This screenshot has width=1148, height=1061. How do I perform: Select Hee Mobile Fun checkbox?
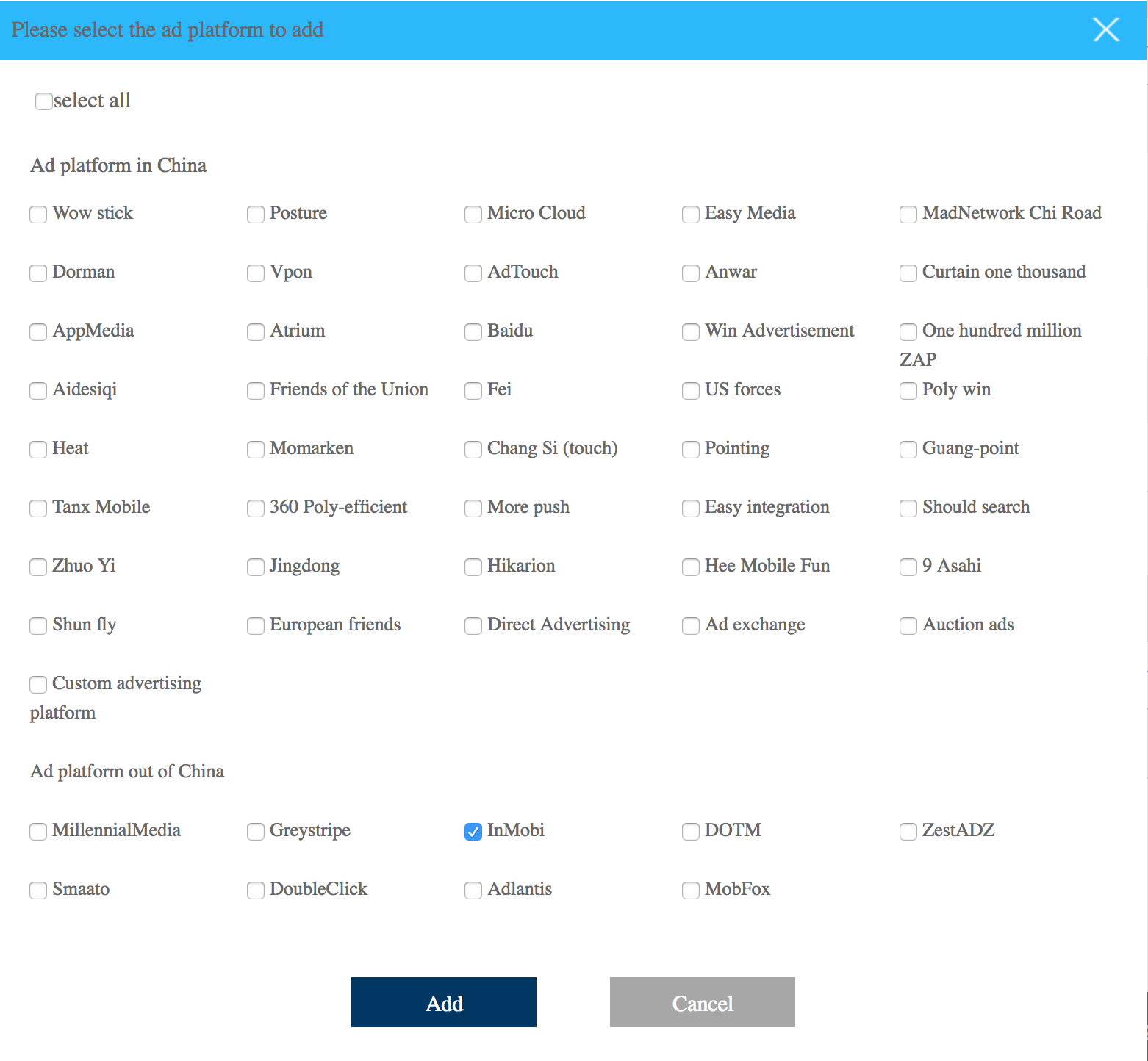[691, 567]
